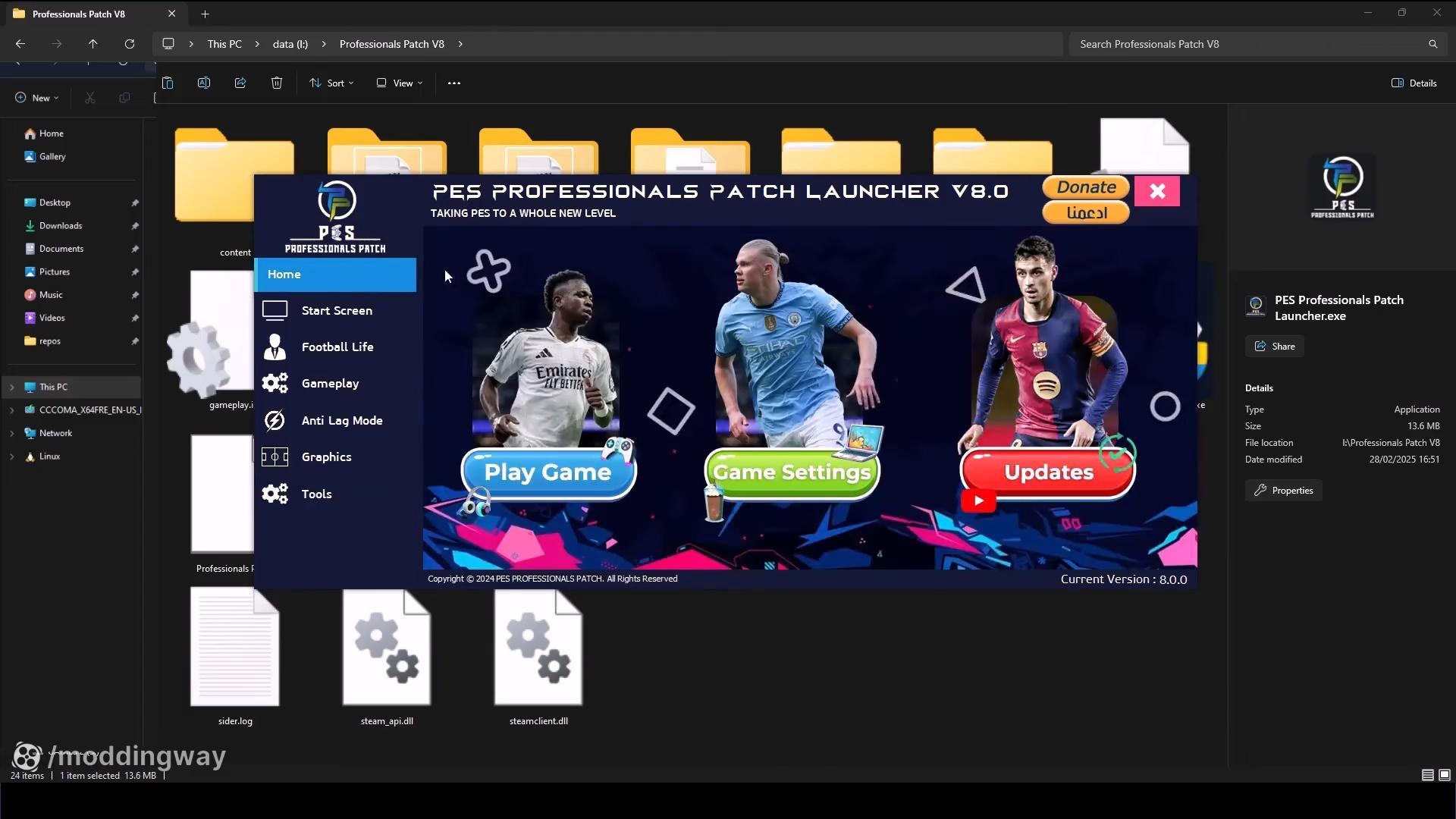Click the Share icon in Explorer toolbar
1456x819 pixels.
(x=240, y=83)
